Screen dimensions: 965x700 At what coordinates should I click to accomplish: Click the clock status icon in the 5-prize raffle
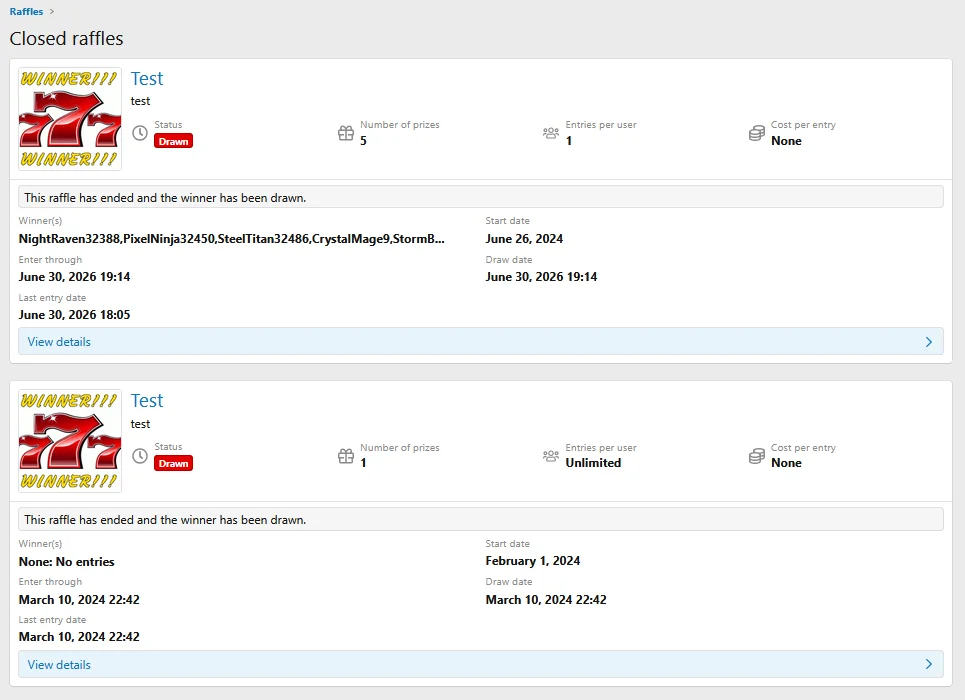[x=140, y=133]
